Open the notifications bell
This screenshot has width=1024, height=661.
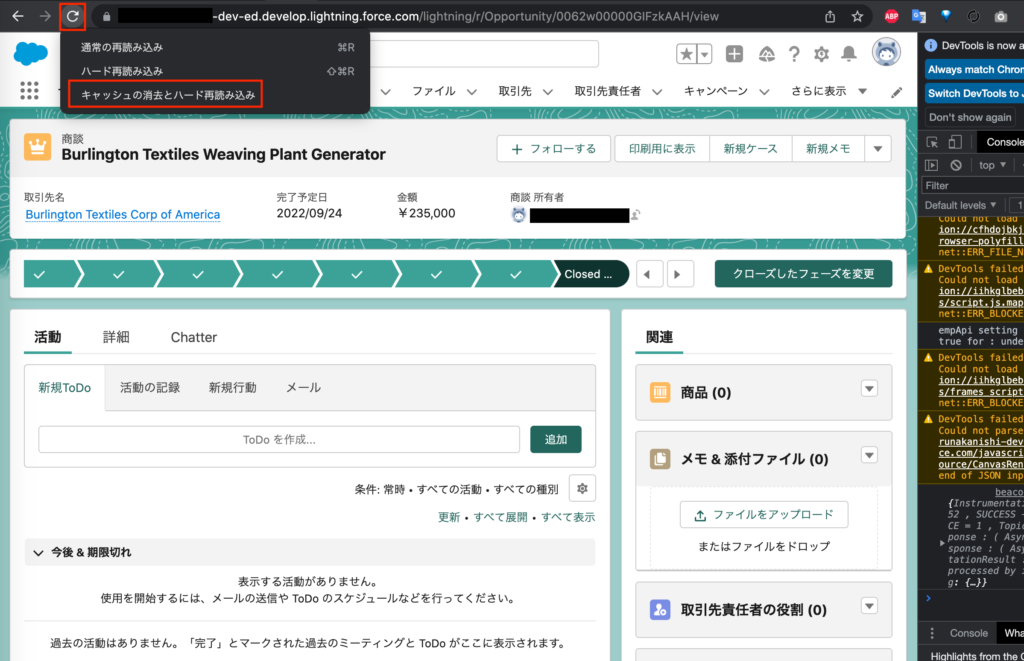[848, 54]
